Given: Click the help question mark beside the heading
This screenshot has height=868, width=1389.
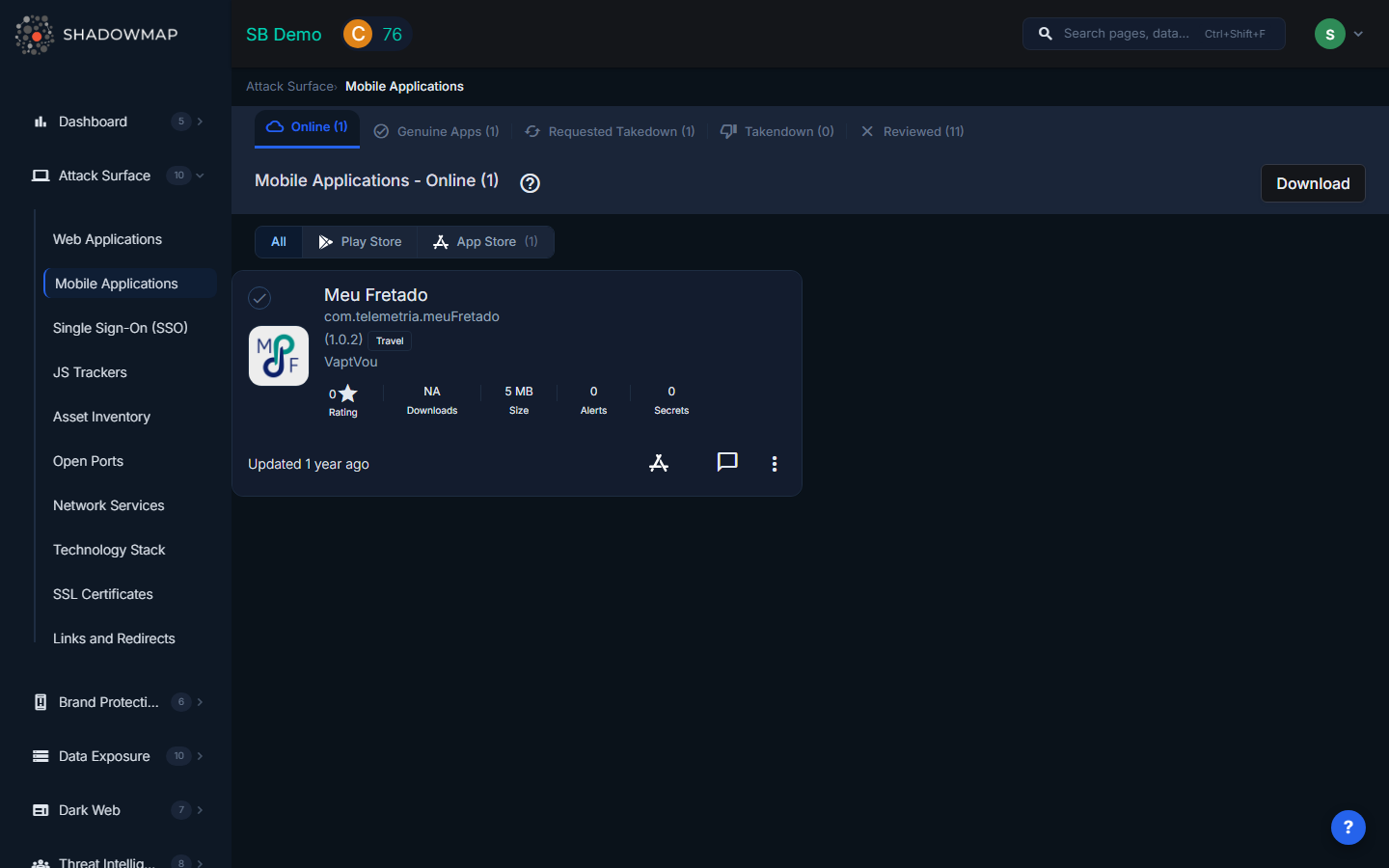Looking at the screenshot, I should point(530,182).
